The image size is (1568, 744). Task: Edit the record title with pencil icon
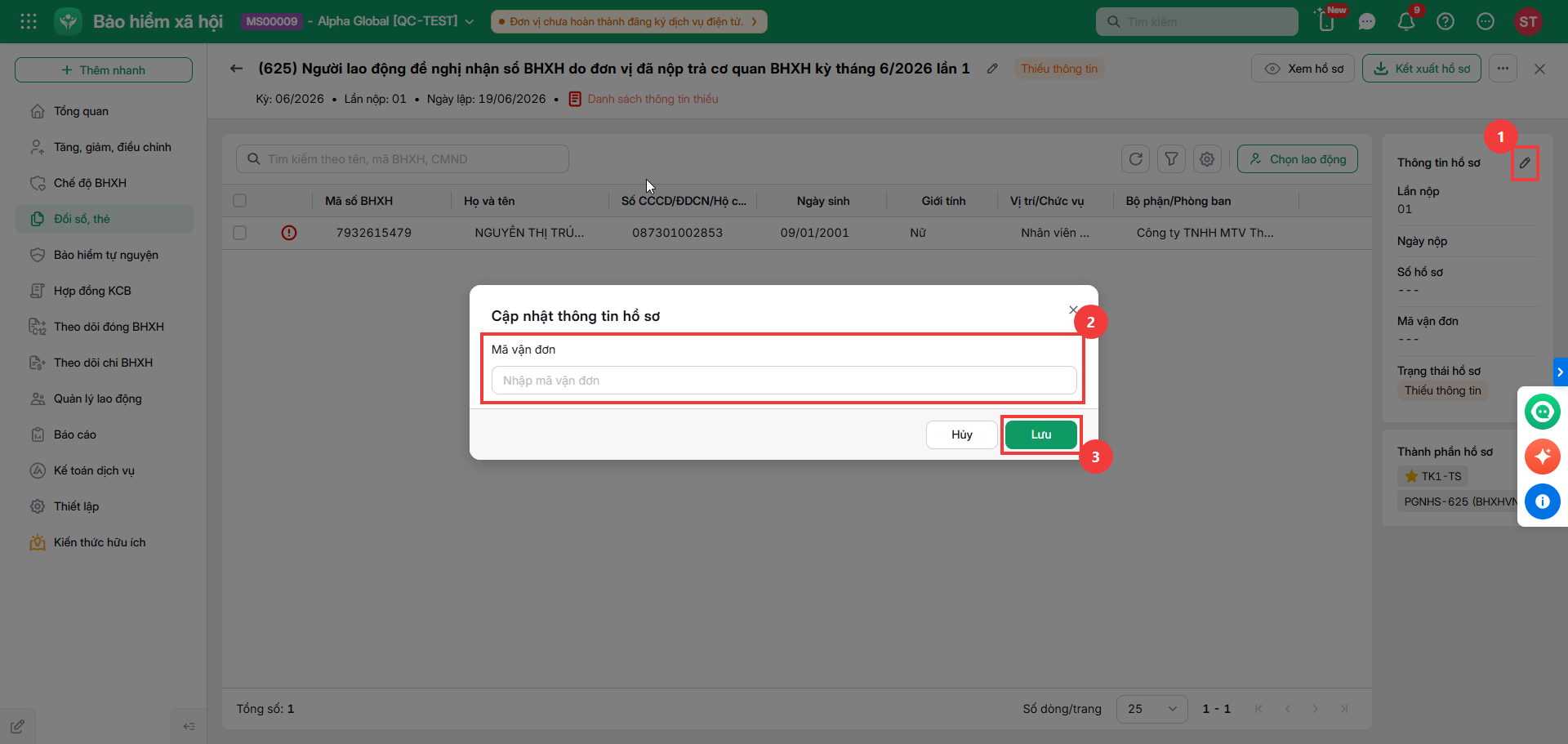(992, 69)
